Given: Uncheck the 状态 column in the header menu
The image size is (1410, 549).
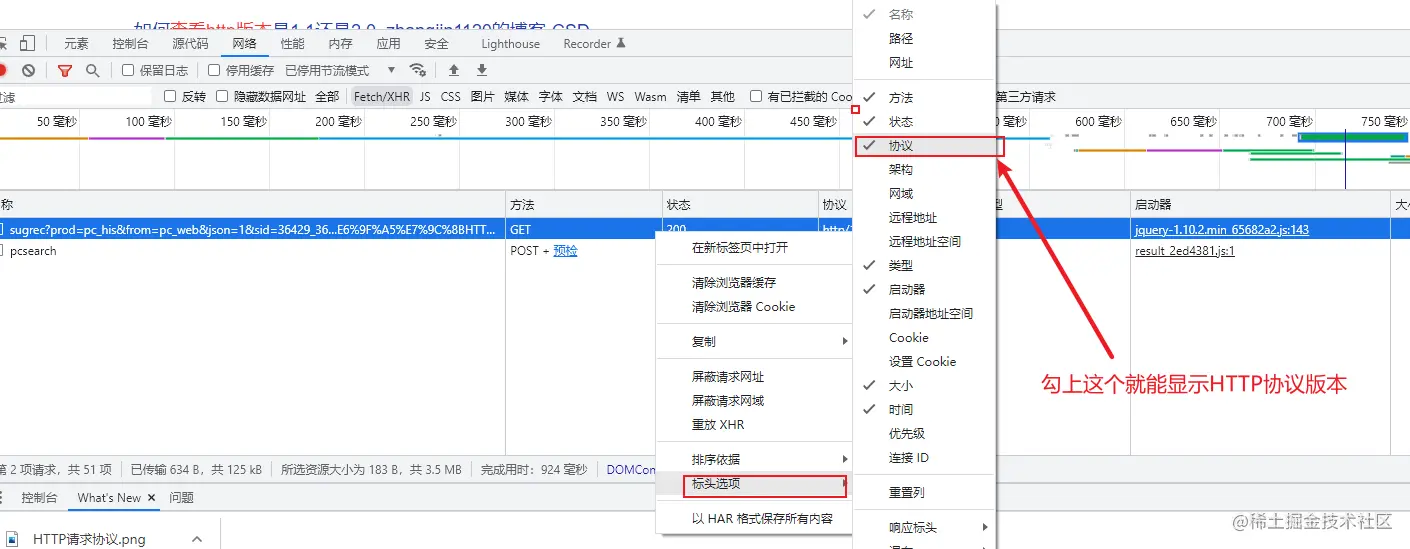Looking at the screenshot, I should (x=924, y=121).
